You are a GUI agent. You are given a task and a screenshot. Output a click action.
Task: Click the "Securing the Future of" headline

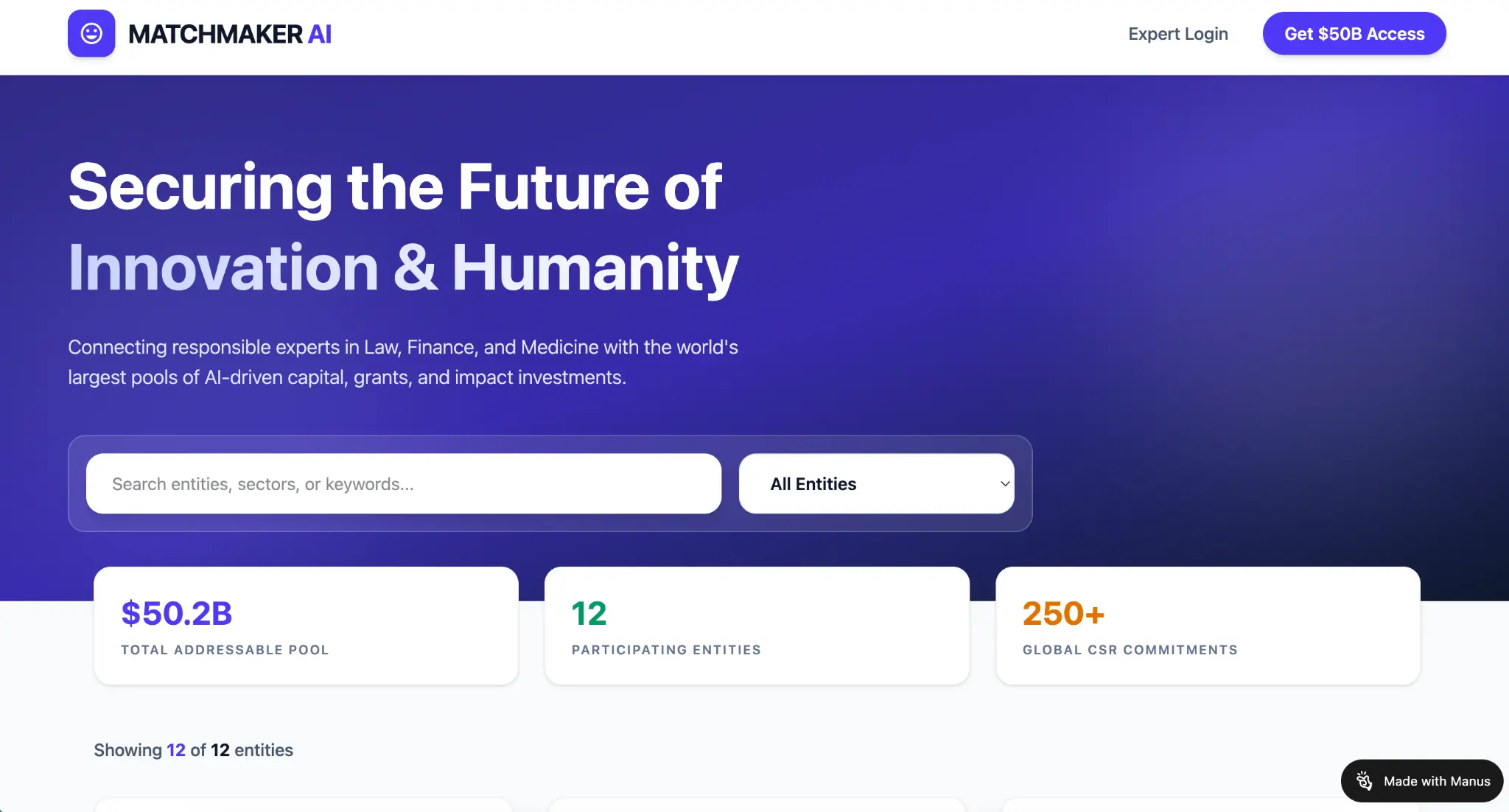coord(395,187)
